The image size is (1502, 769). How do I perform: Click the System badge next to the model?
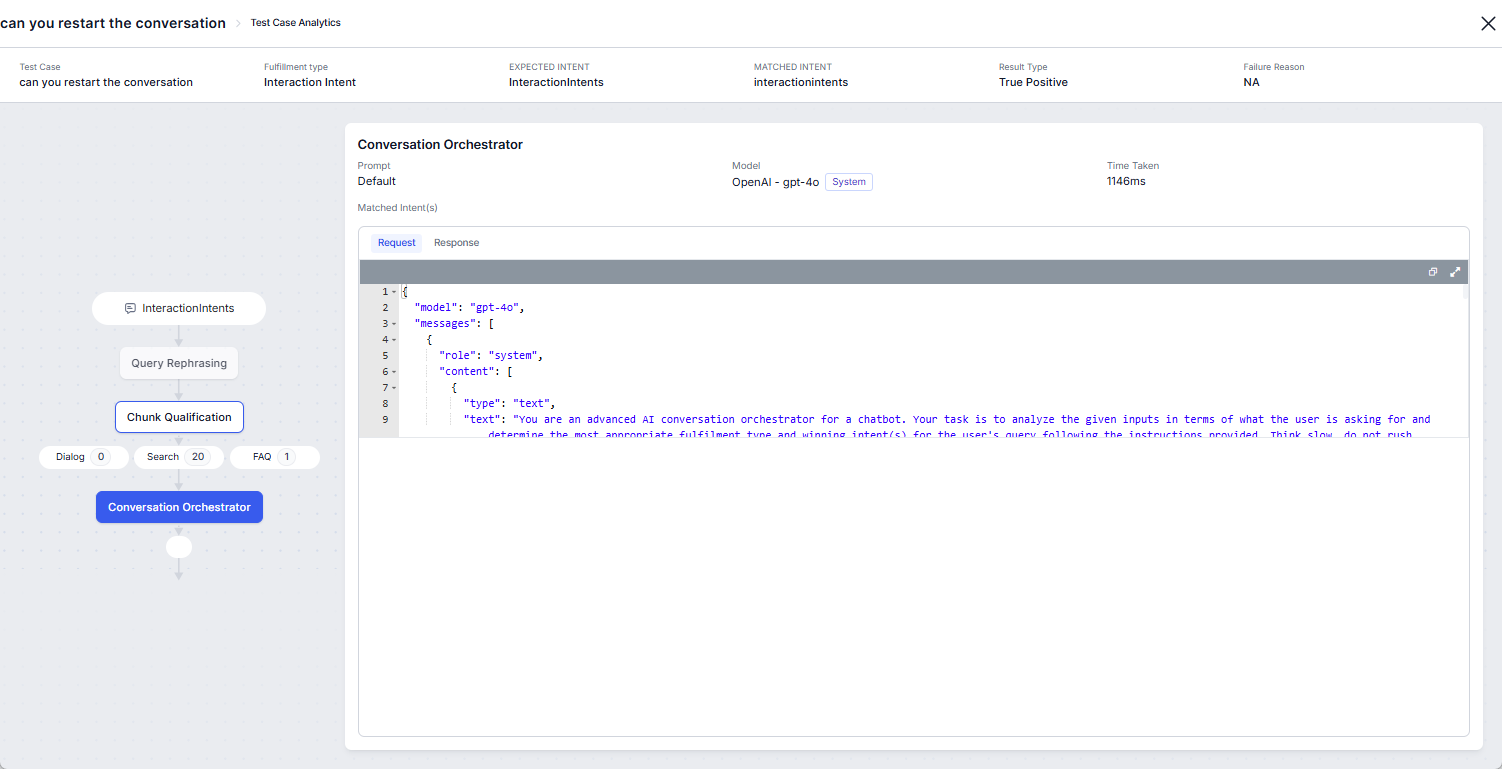coord(848,182)
